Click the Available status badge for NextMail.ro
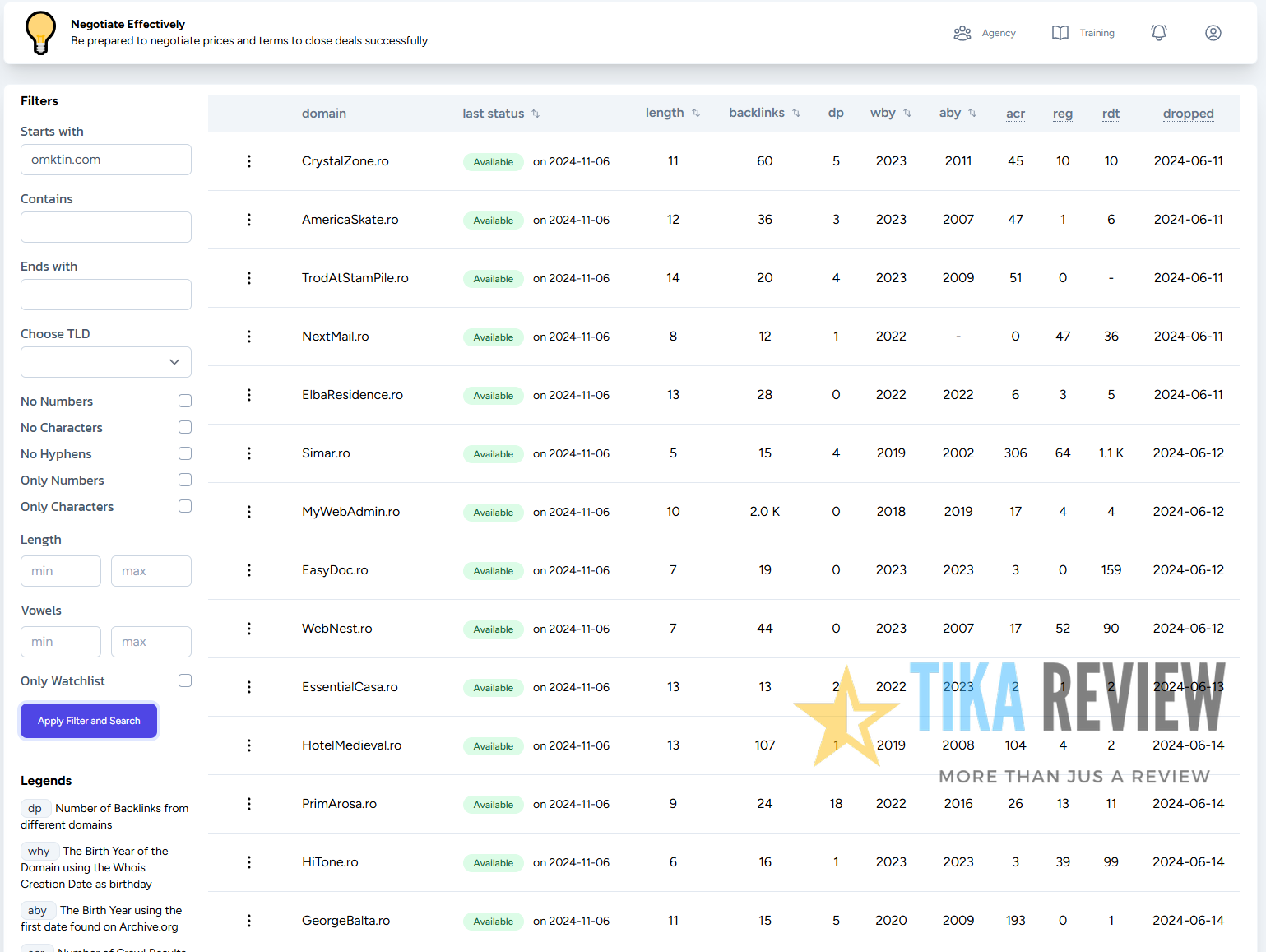The height and width of the screenshot is (952, 1266). click(x=493, y=337)
